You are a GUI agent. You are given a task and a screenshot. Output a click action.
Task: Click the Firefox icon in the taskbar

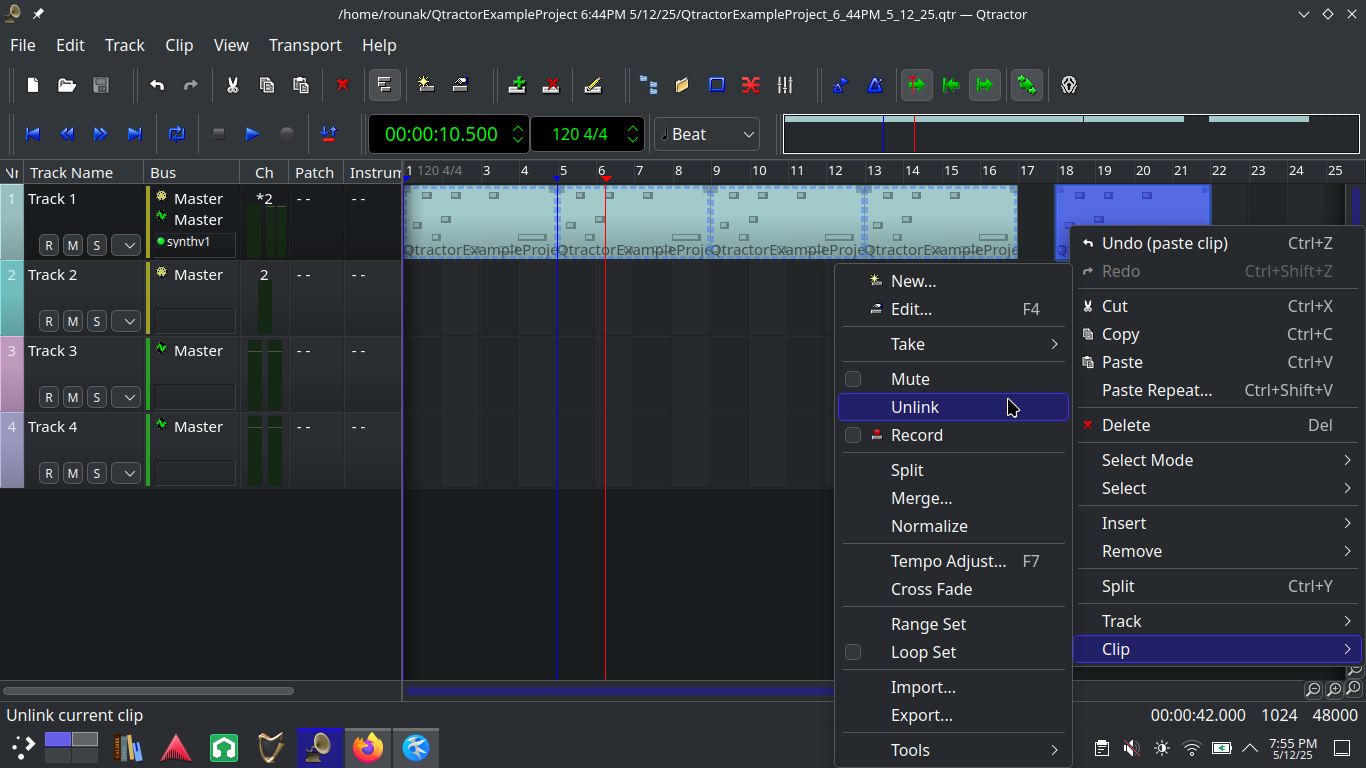click(x=368, y=747)
